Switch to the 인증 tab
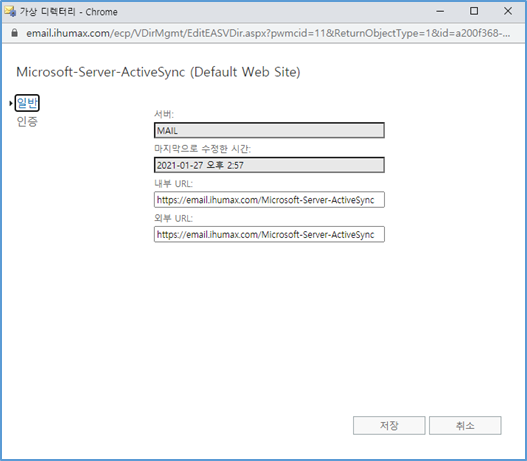The height and width of the screenshot is (461, 527). click(27, 121)
